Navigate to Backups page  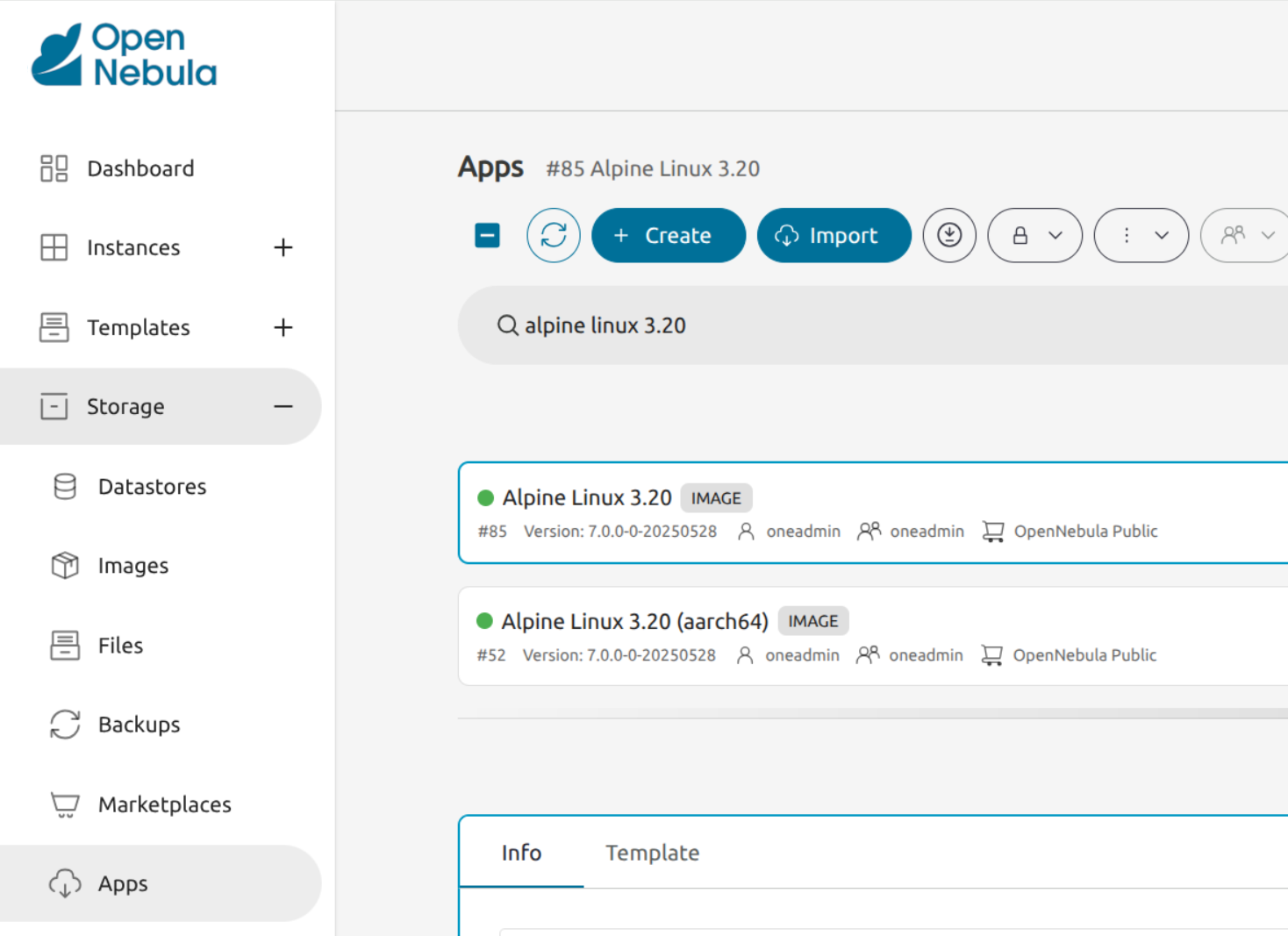pyautogui.click(x=139, y=725)
